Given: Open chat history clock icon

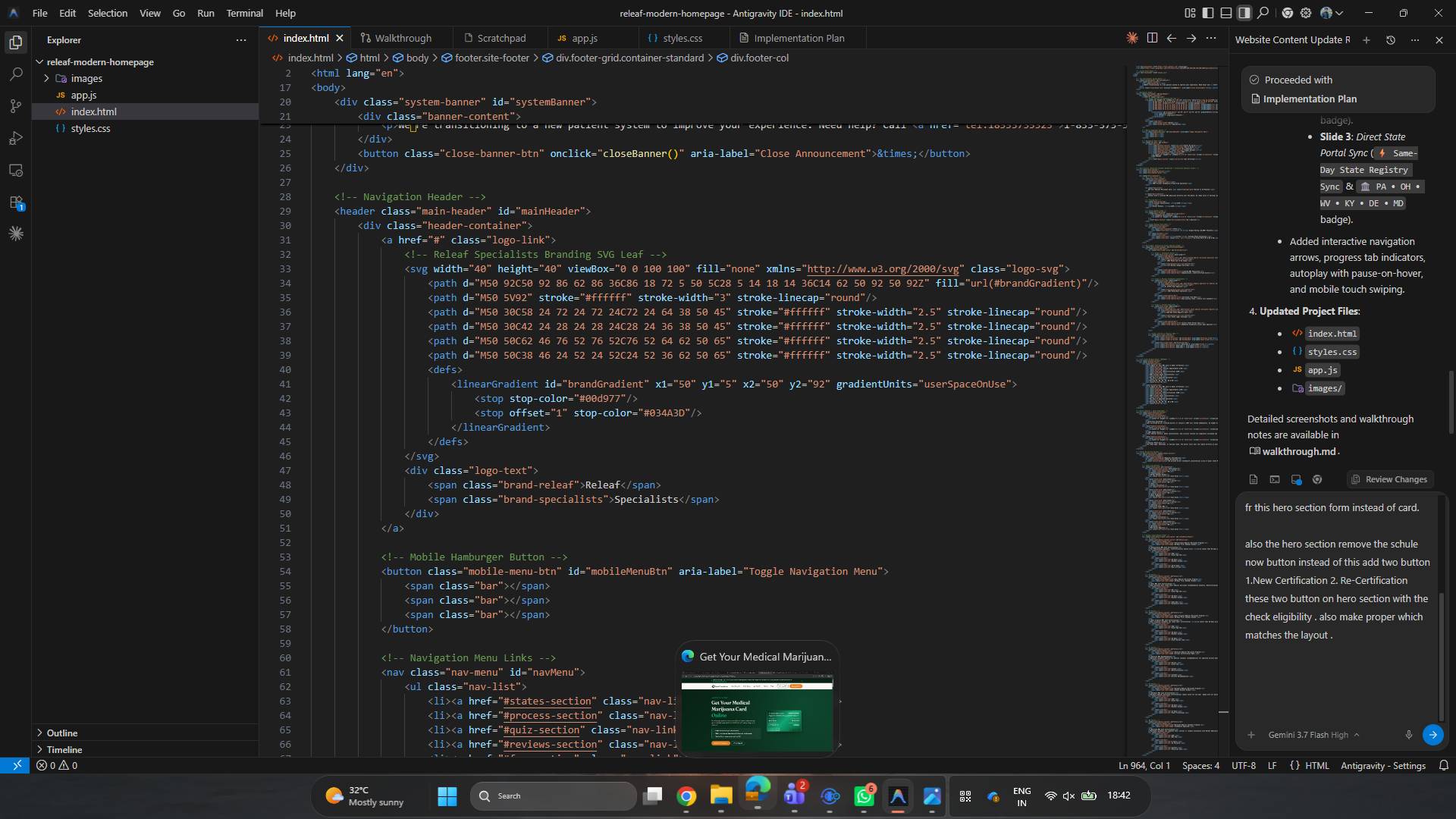Looking at the screenshot, I should click(1391, 40).
